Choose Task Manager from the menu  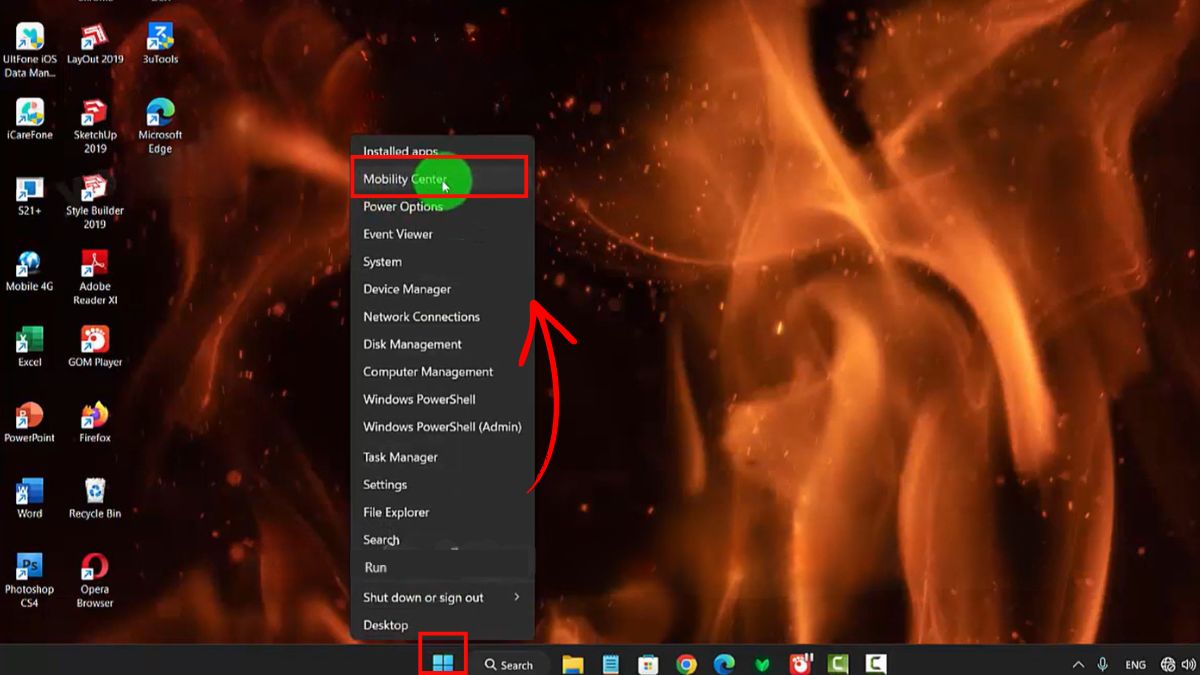click(442, 457)
